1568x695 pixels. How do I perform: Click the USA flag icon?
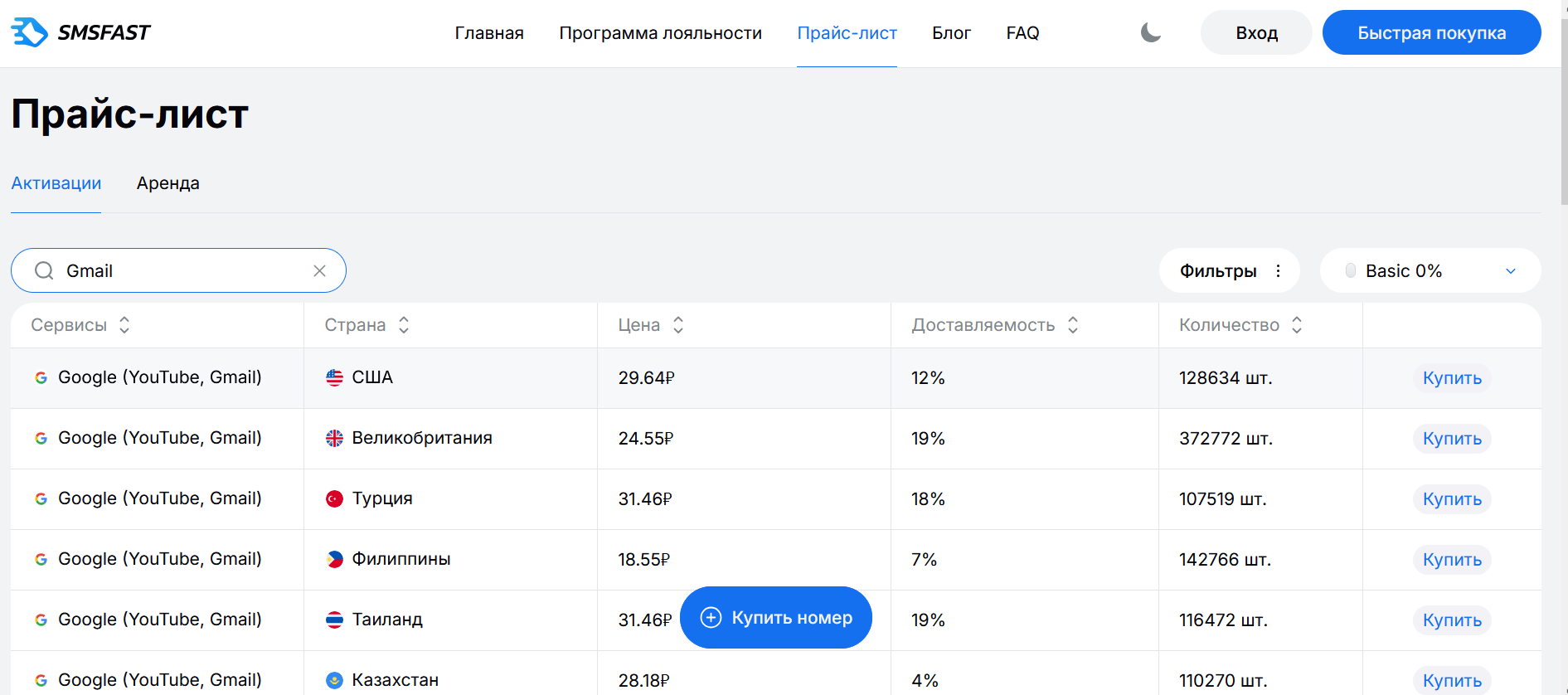coord(334,378)
